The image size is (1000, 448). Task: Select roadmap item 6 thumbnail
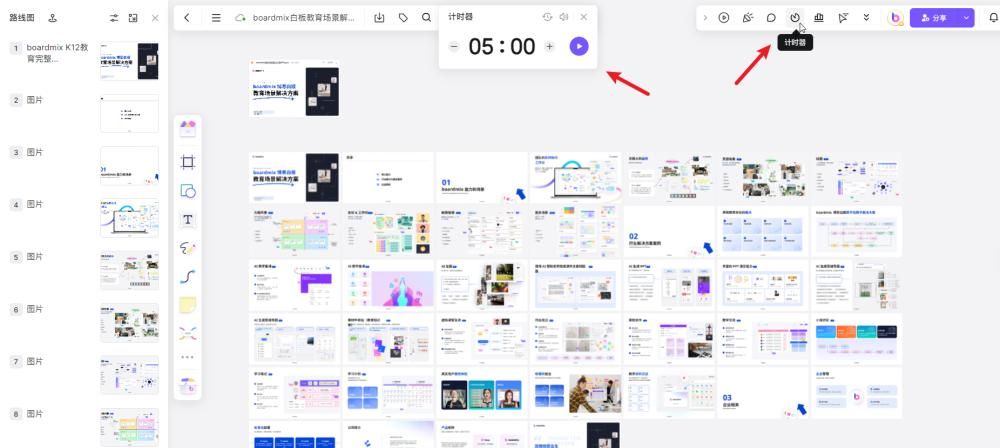(129, 323)
